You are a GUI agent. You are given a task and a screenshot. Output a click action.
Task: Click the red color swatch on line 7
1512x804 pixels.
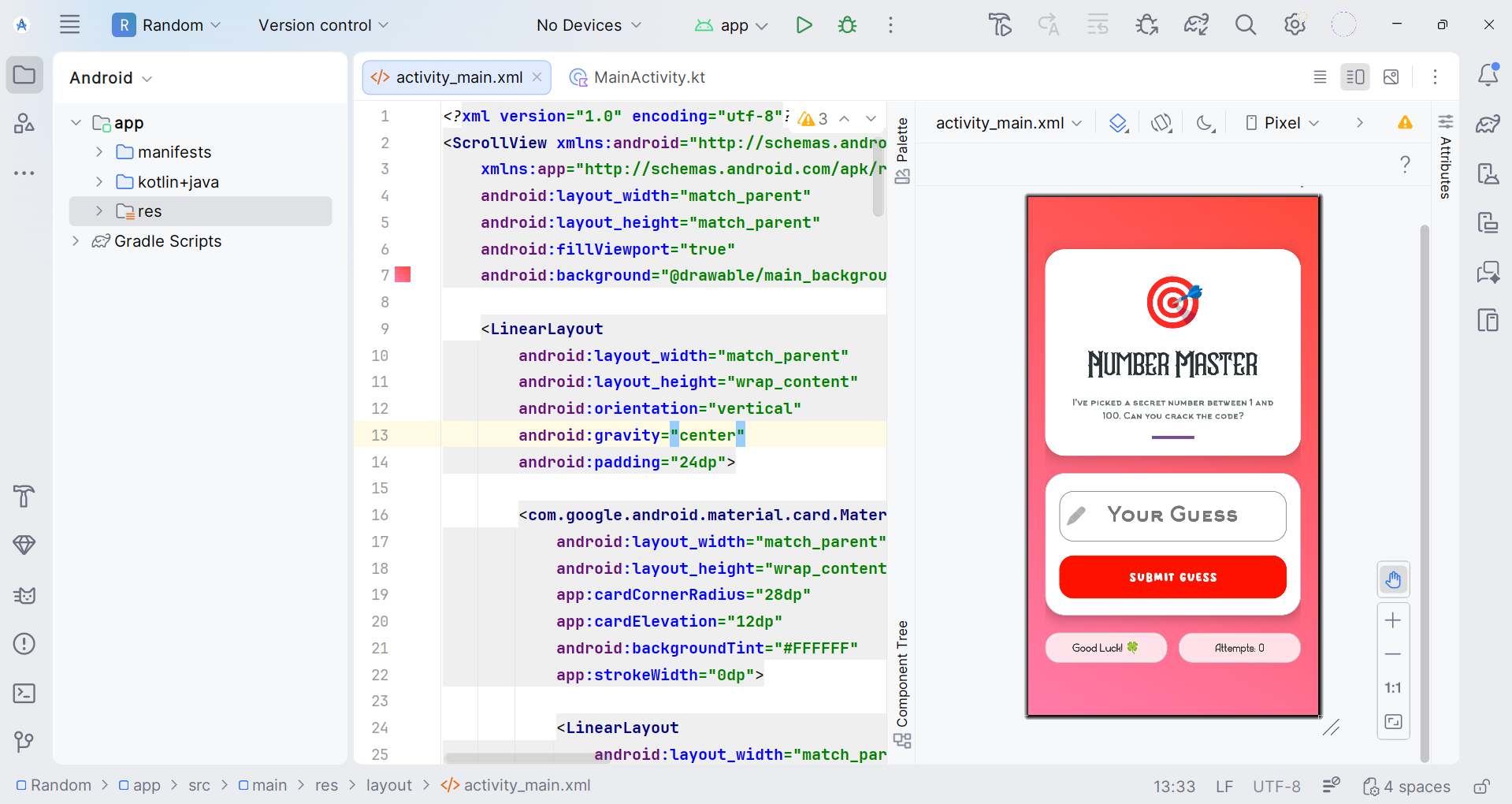(403, 274)
